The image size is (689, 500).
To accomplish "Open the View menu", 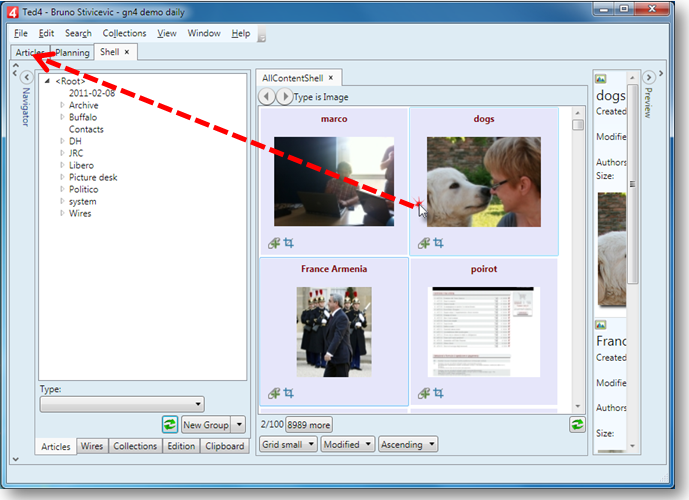I will [167, 33].
